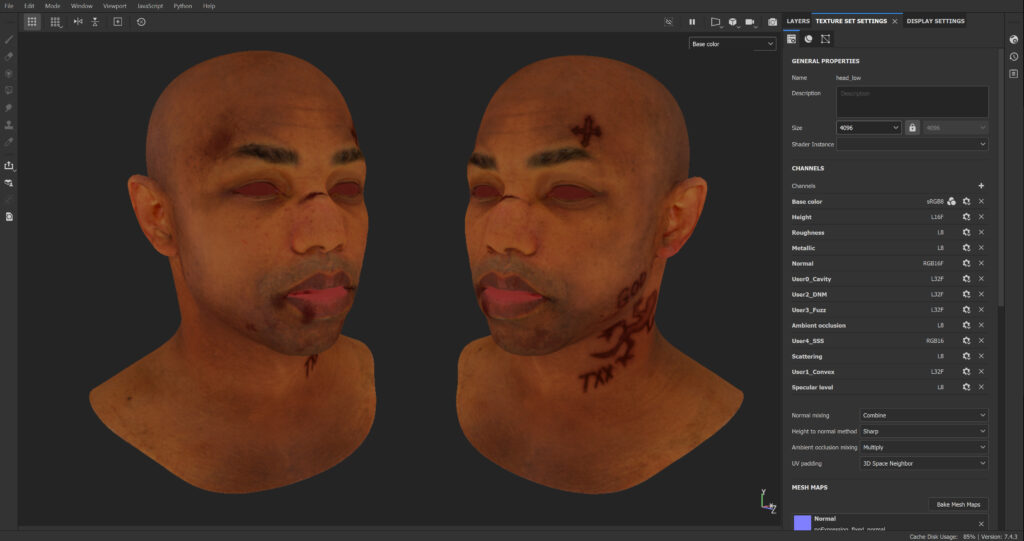The width and height of the screenshot is (1024, 541).
Task: Click into the Description text field
Action: tap(912, 102)
